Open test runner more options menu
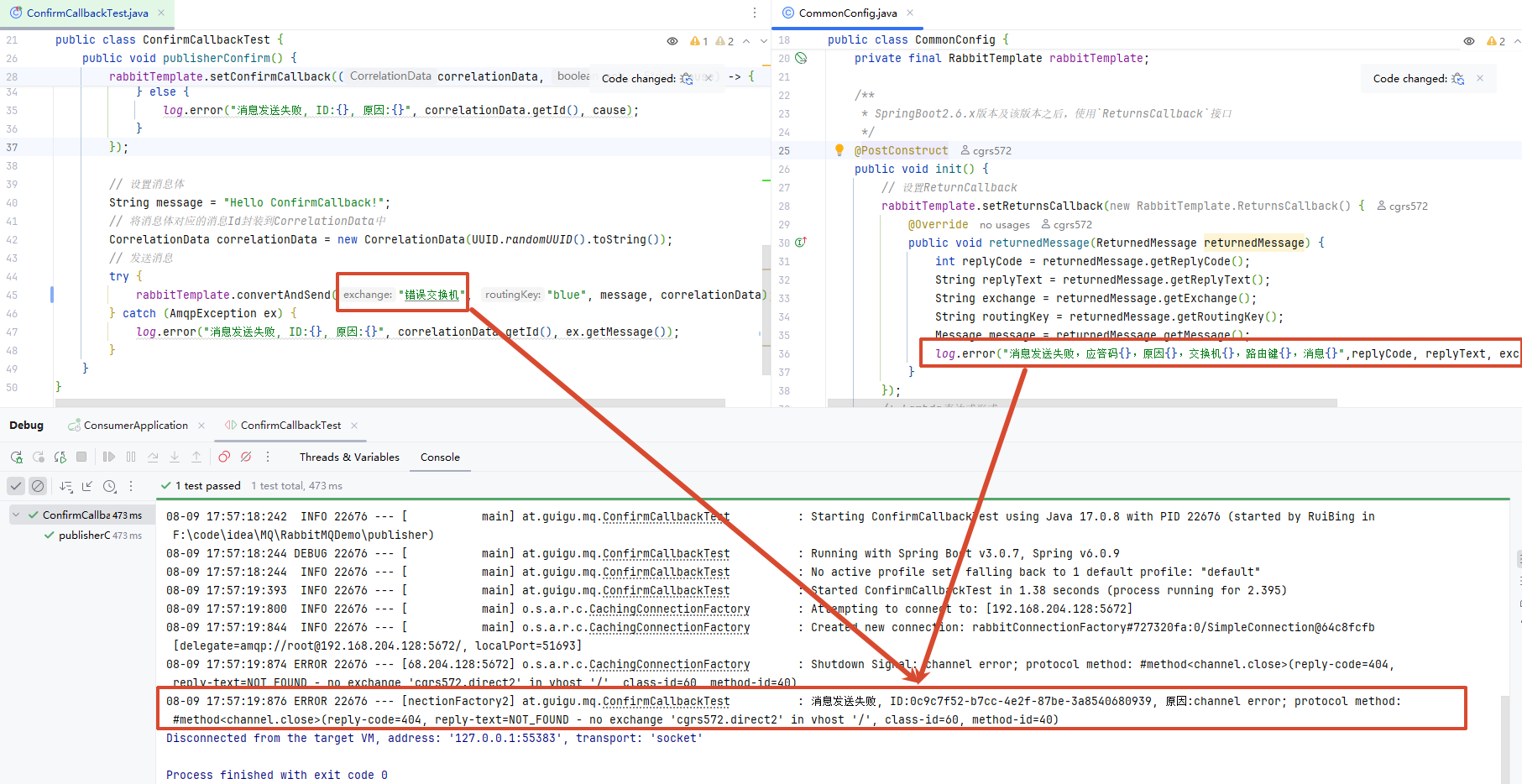 point(131,486)
